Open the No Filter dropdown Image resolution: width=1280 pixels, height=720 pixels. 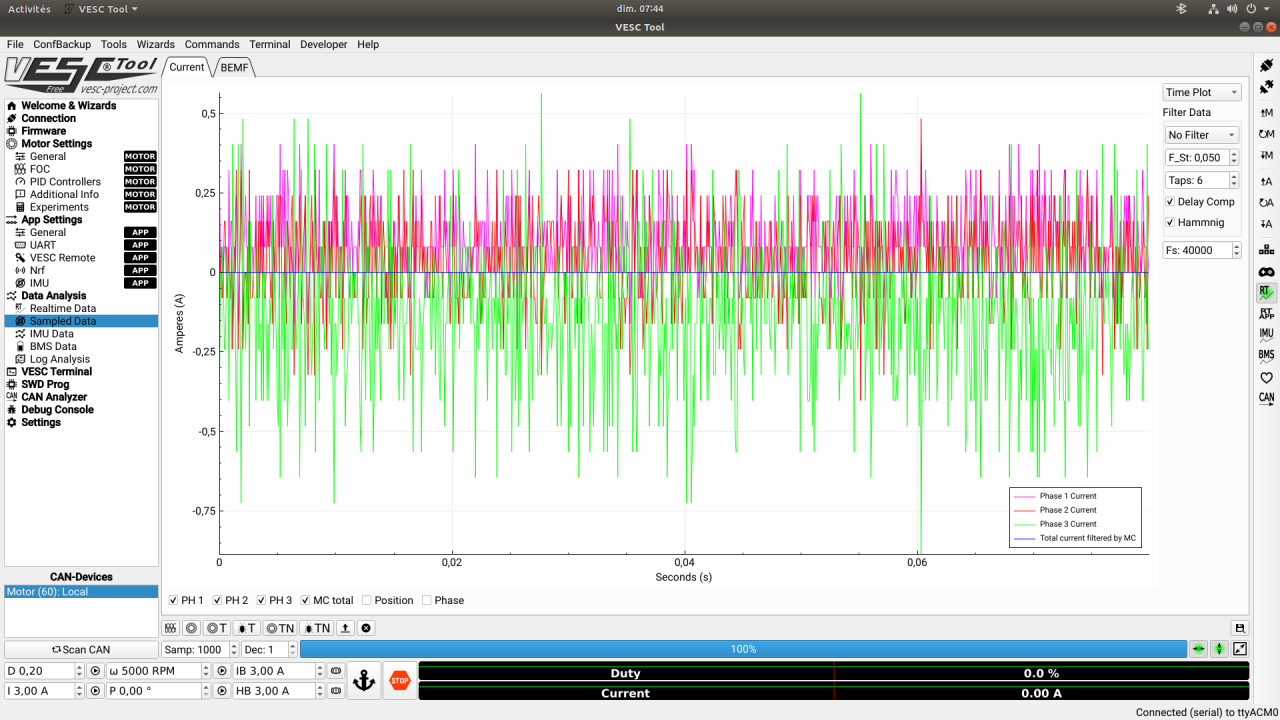coord(1201,134)
